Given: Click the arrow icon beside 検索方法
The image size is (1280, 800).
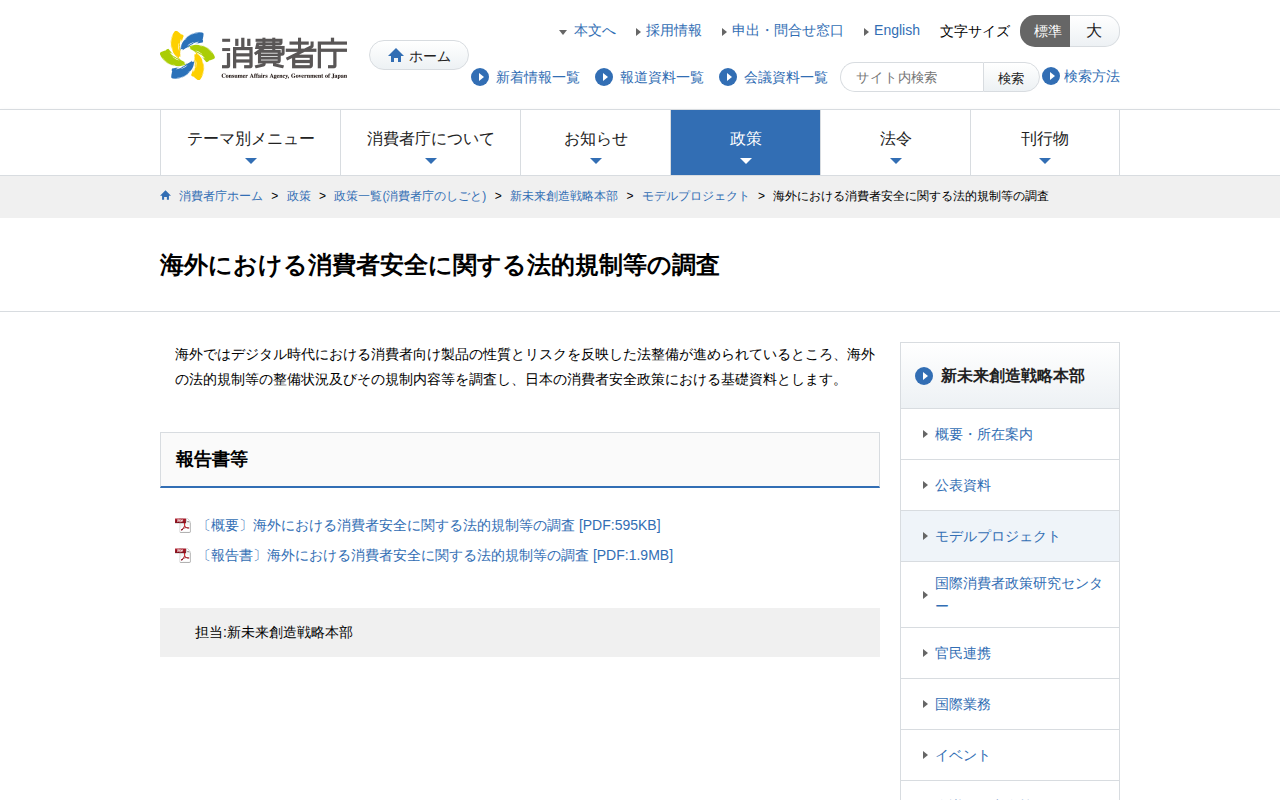Looking at the screenshot, I should (1051, 76).
